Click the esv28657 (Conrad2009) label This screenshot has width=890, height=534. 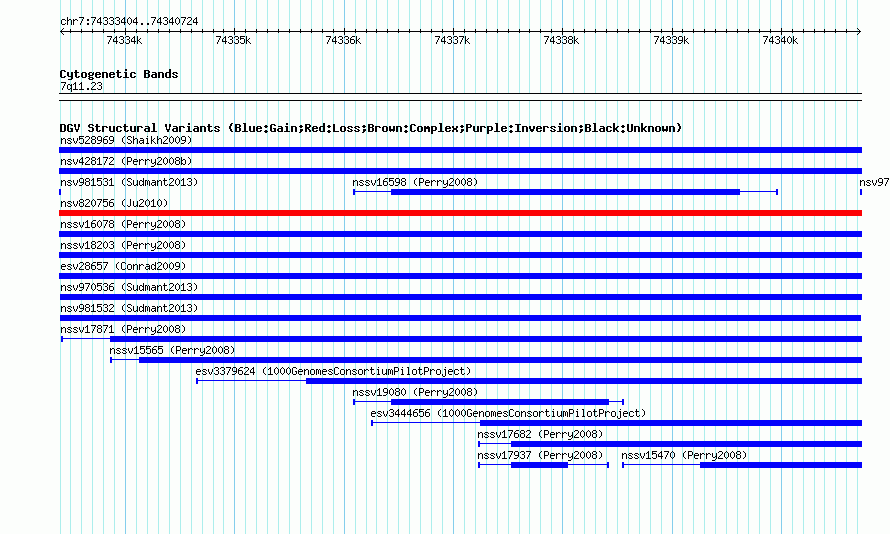point(123,266)
